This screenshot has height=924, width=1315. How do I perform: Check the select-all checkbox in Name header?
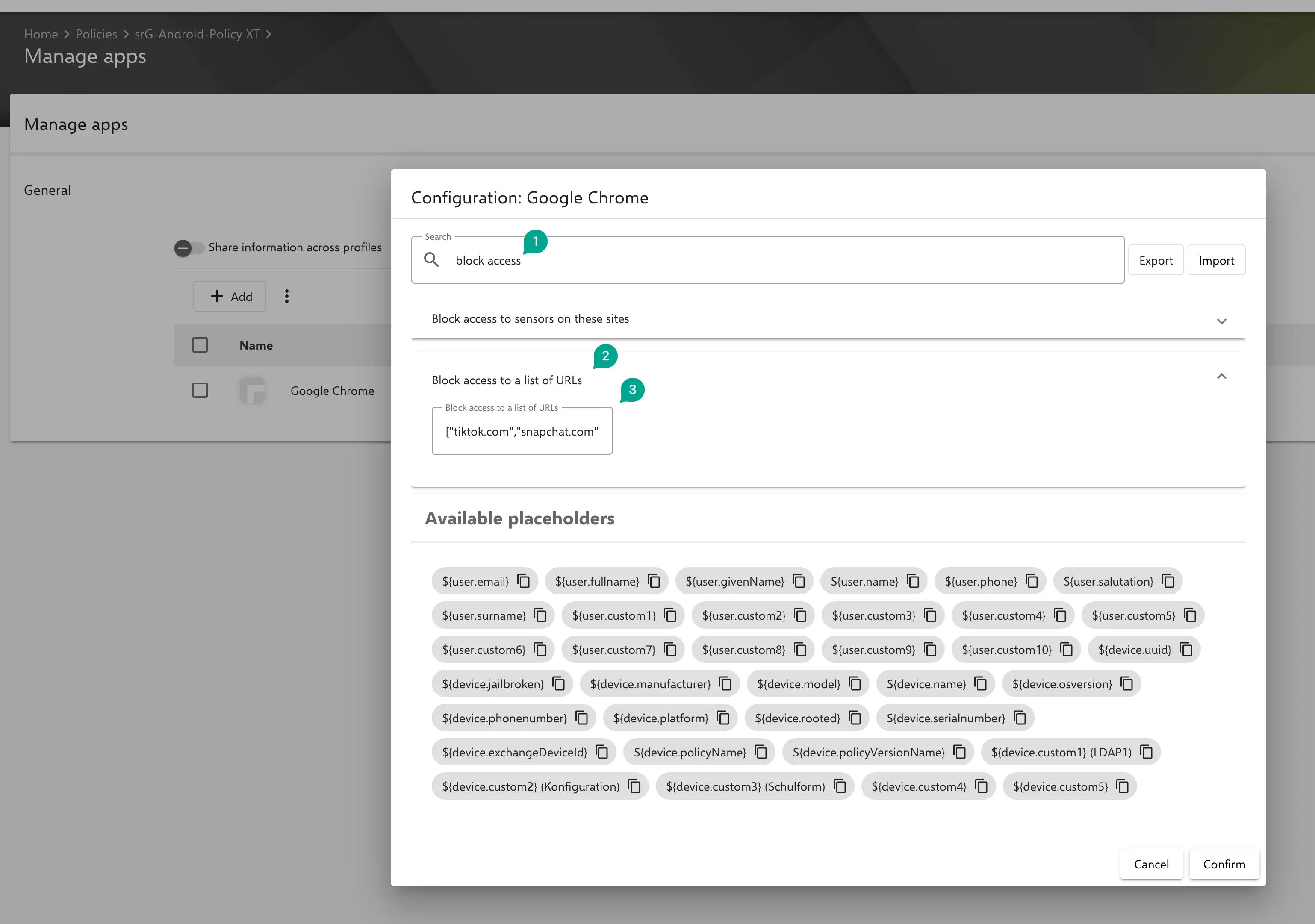200,345
